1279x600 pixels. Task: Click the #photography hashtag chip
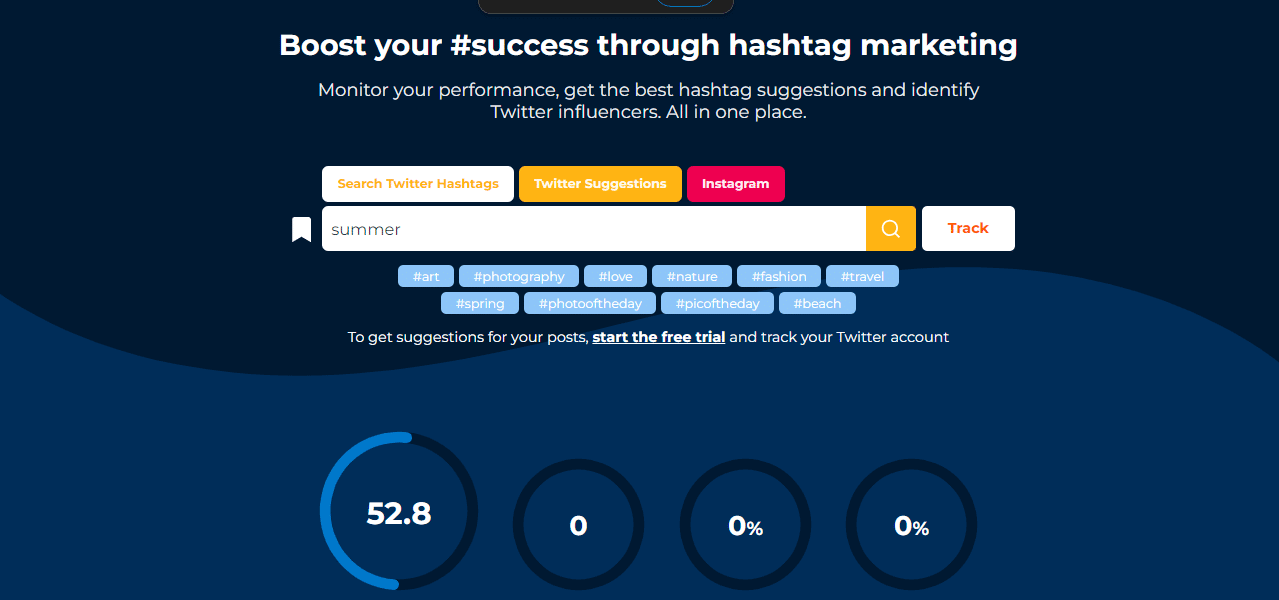click(518, 276)
